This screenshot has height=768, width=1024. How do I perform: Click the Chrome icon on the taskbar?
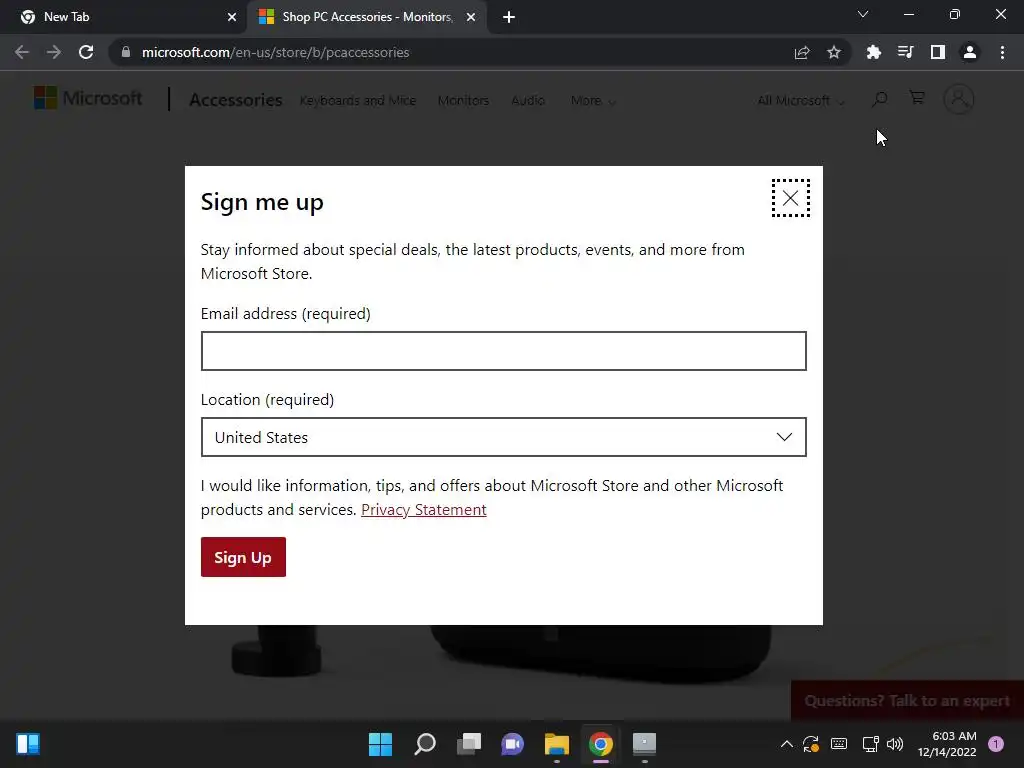pyautogui.click(x=601, y=744)
